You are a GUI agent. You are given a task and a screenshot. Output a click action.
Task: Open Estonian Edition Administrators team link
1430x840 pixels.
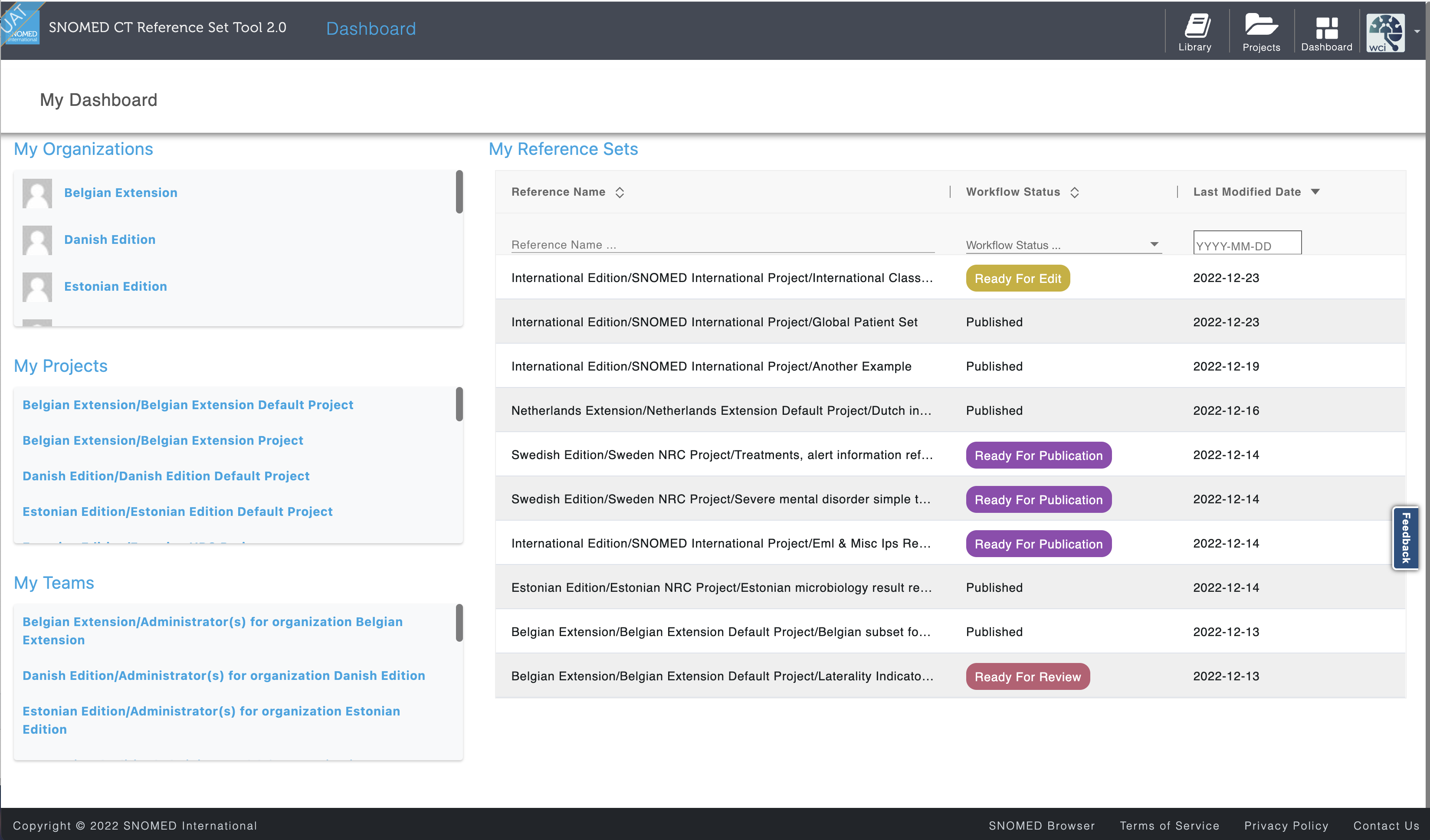212,720
